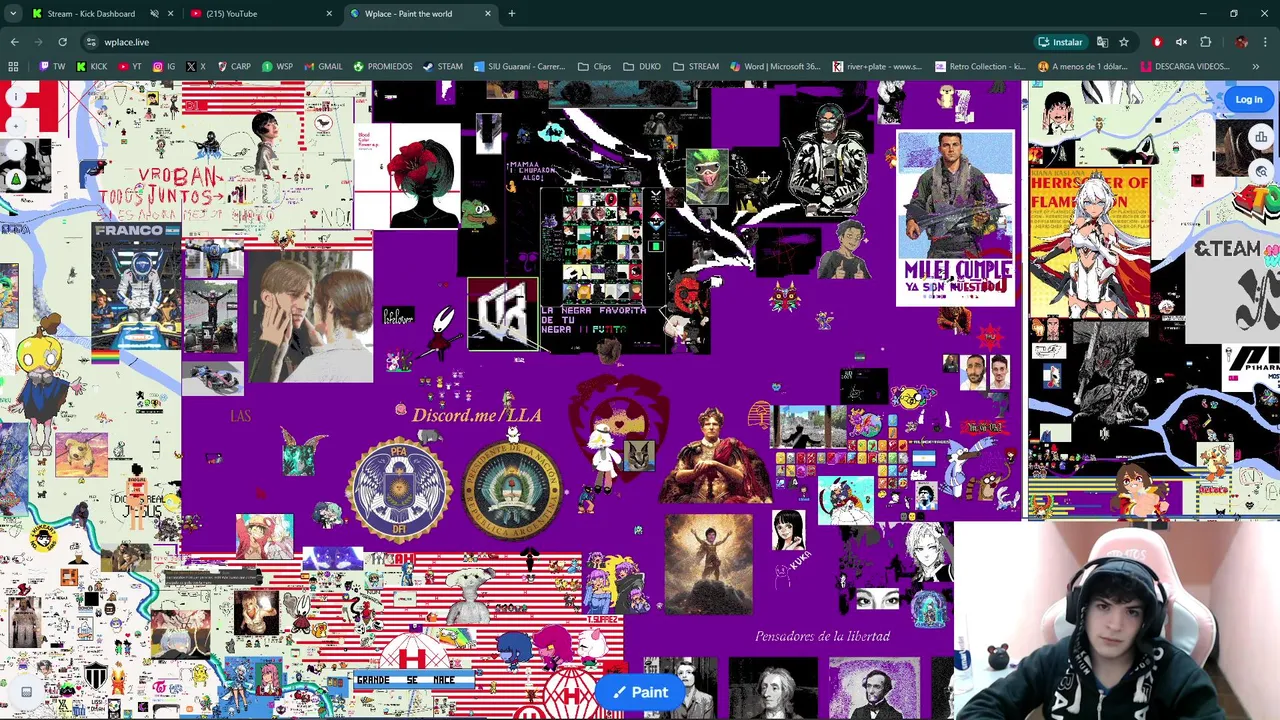This screenshot has height=720, width=1280.
Task: Unmute the Kick Dashboard tab audio icon
Action: click(154, 14)
